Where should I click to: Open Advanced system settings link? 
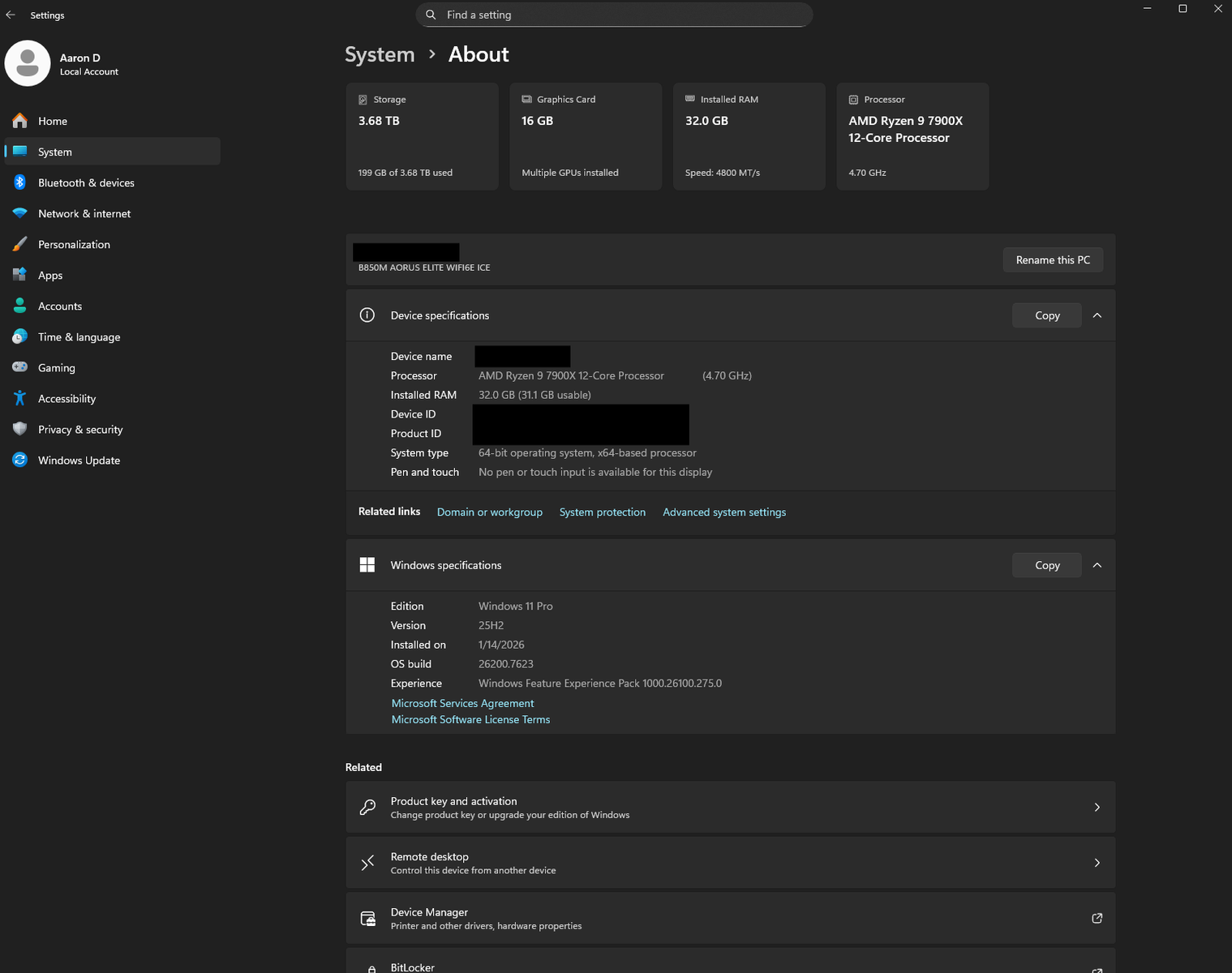(x=724, y=512)
